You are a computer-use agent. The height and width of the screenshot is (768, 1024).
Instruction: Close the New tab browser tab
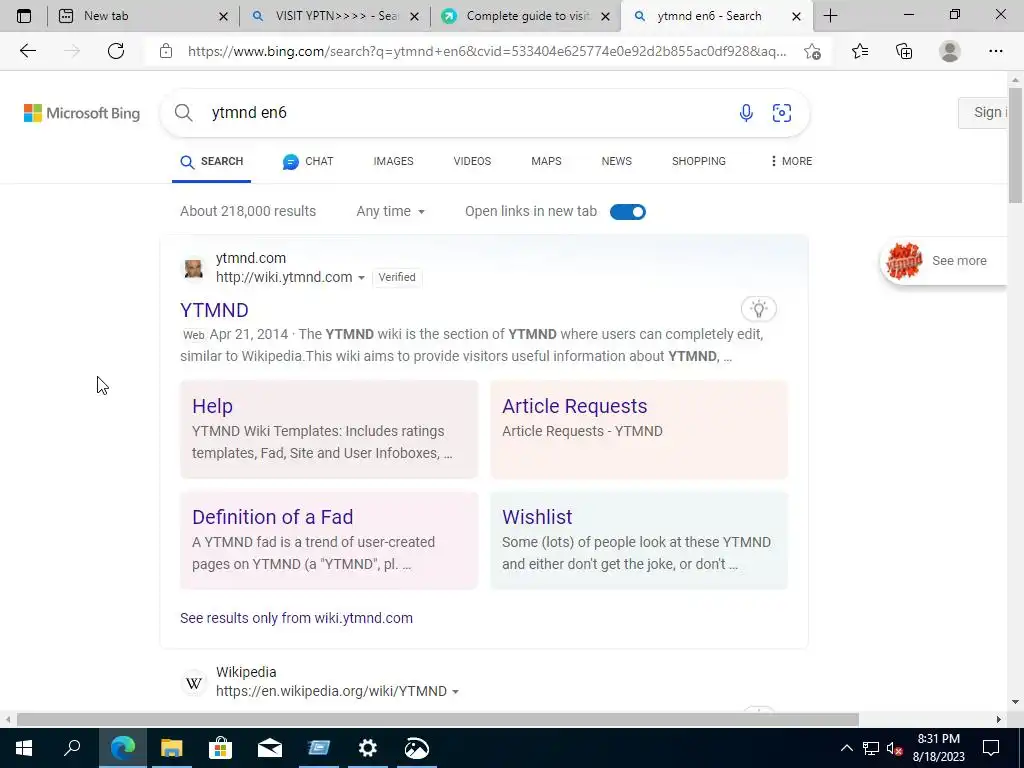pos(223,16)
